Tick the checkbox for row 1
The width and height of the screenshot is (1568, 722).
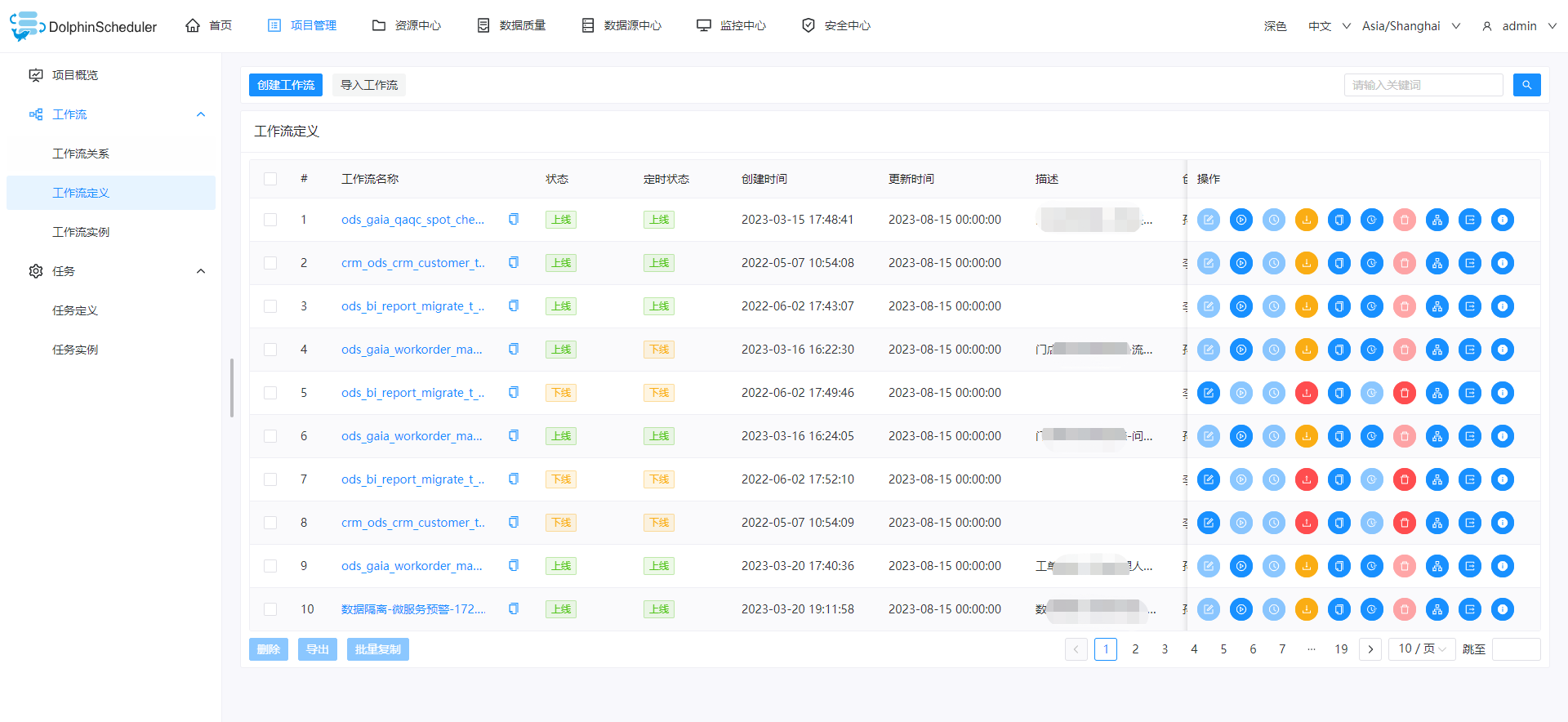pyautogui.click(x=270, y=220)
